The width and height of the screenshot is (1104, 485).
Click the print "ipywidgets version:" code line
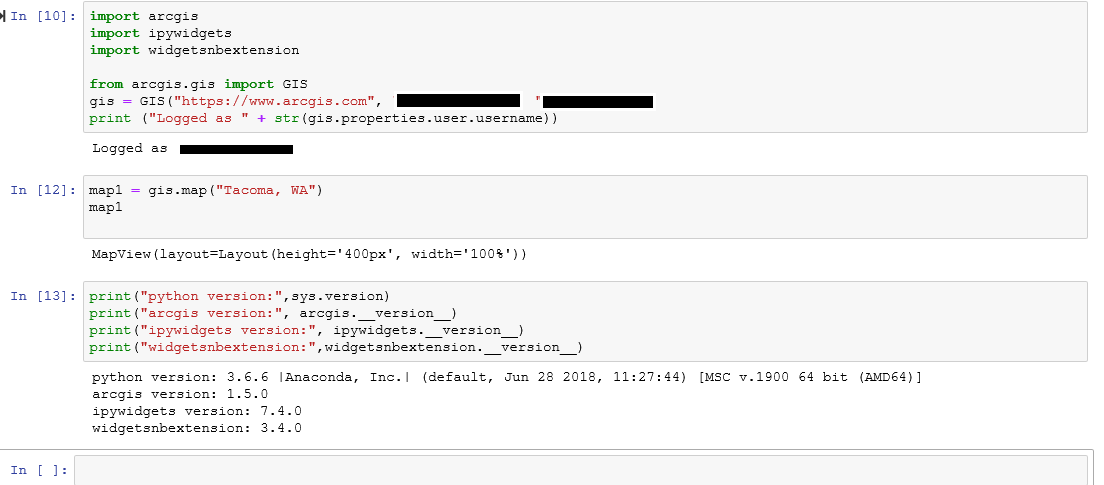306,330
